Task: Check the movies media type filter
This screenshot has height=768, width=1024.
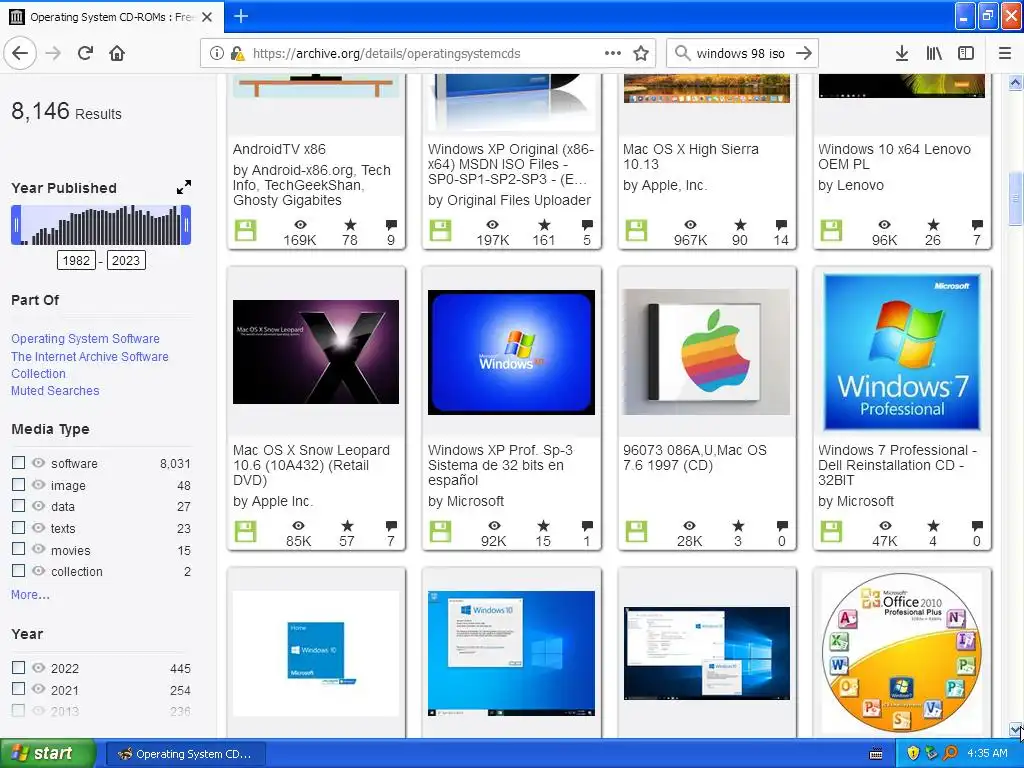Action: coord(18,549)
